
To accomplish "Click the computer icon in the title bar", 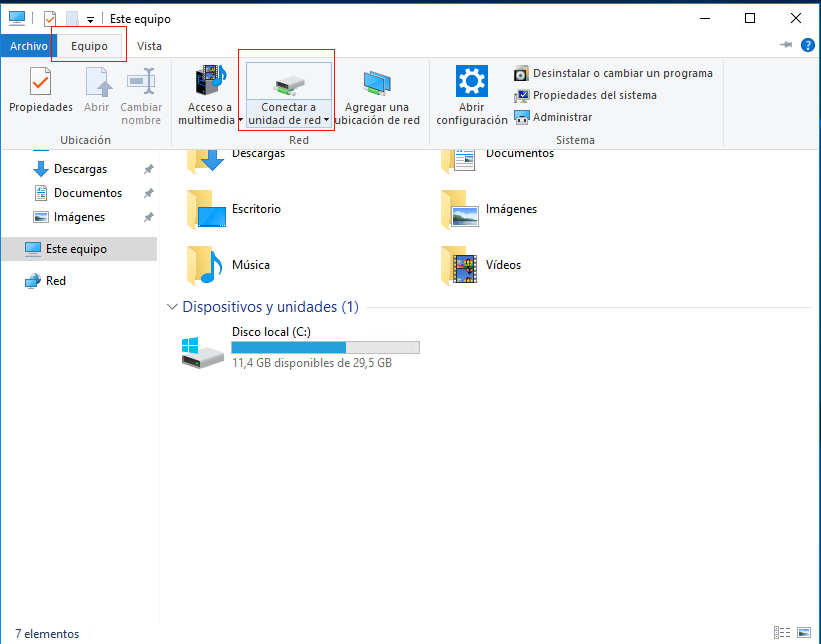I will [17, 18].
